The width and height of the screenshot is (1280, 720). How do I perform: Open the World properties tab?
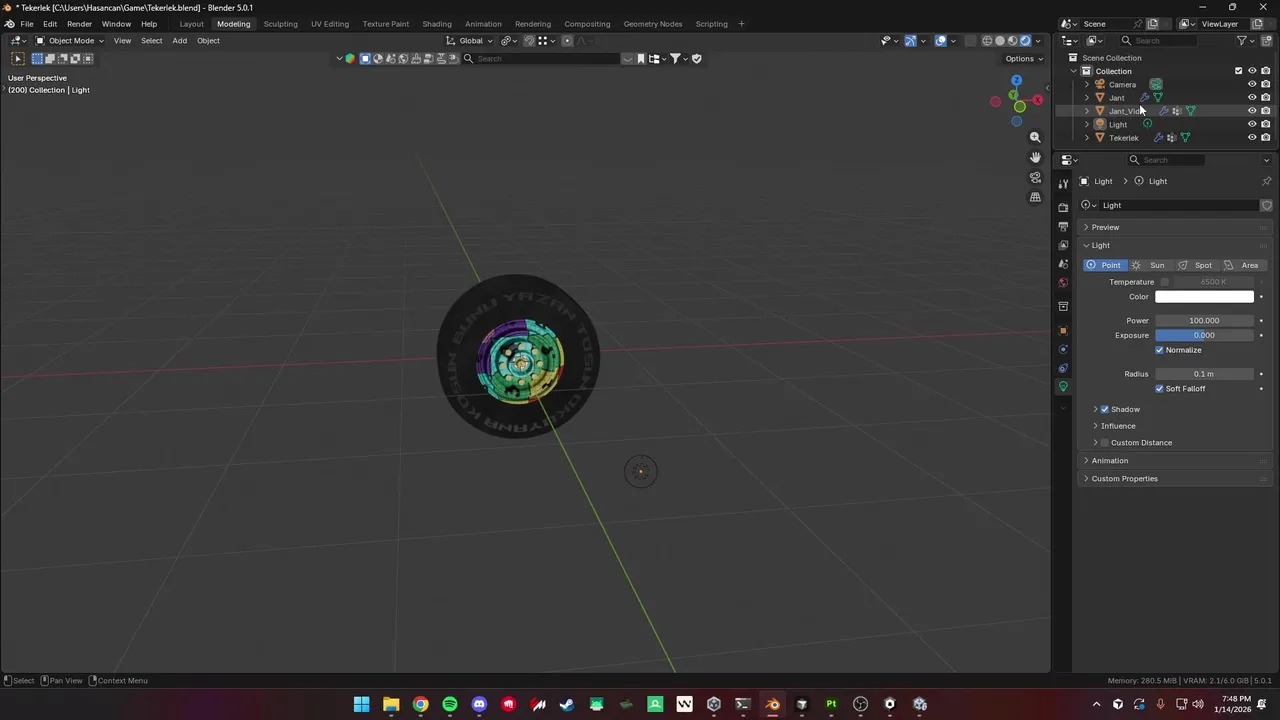click(x=1063, y=283)
